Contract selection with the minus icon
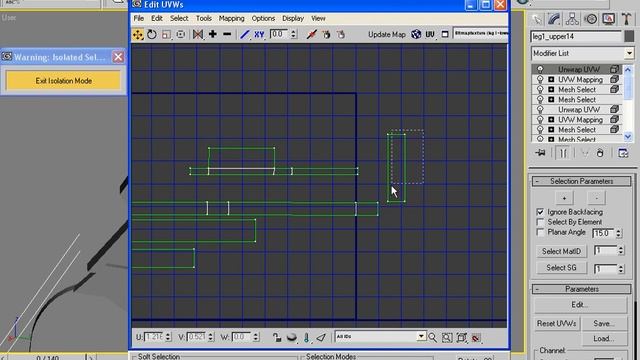Screen dimensions: 640x360 pyautogui.click(x=227, y=34)
